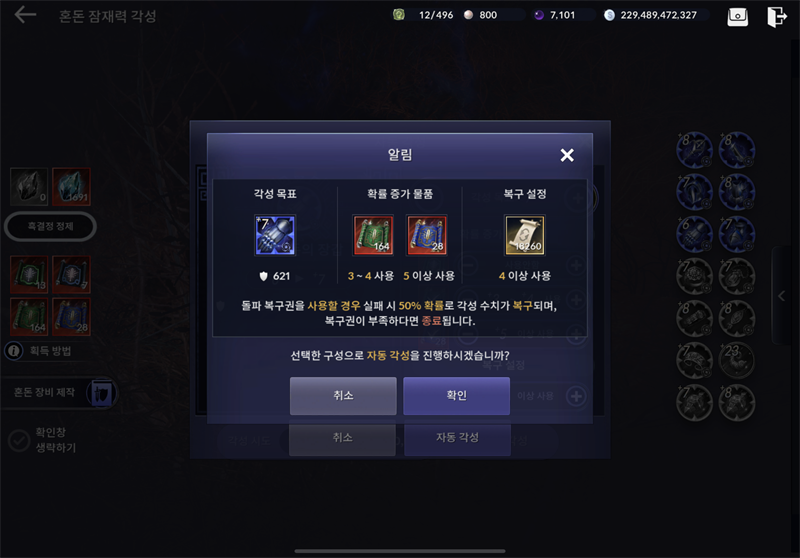
Task: Select the slot marked 23 in equipment grid
Action: pyautogui.click(x=737, y=361)
